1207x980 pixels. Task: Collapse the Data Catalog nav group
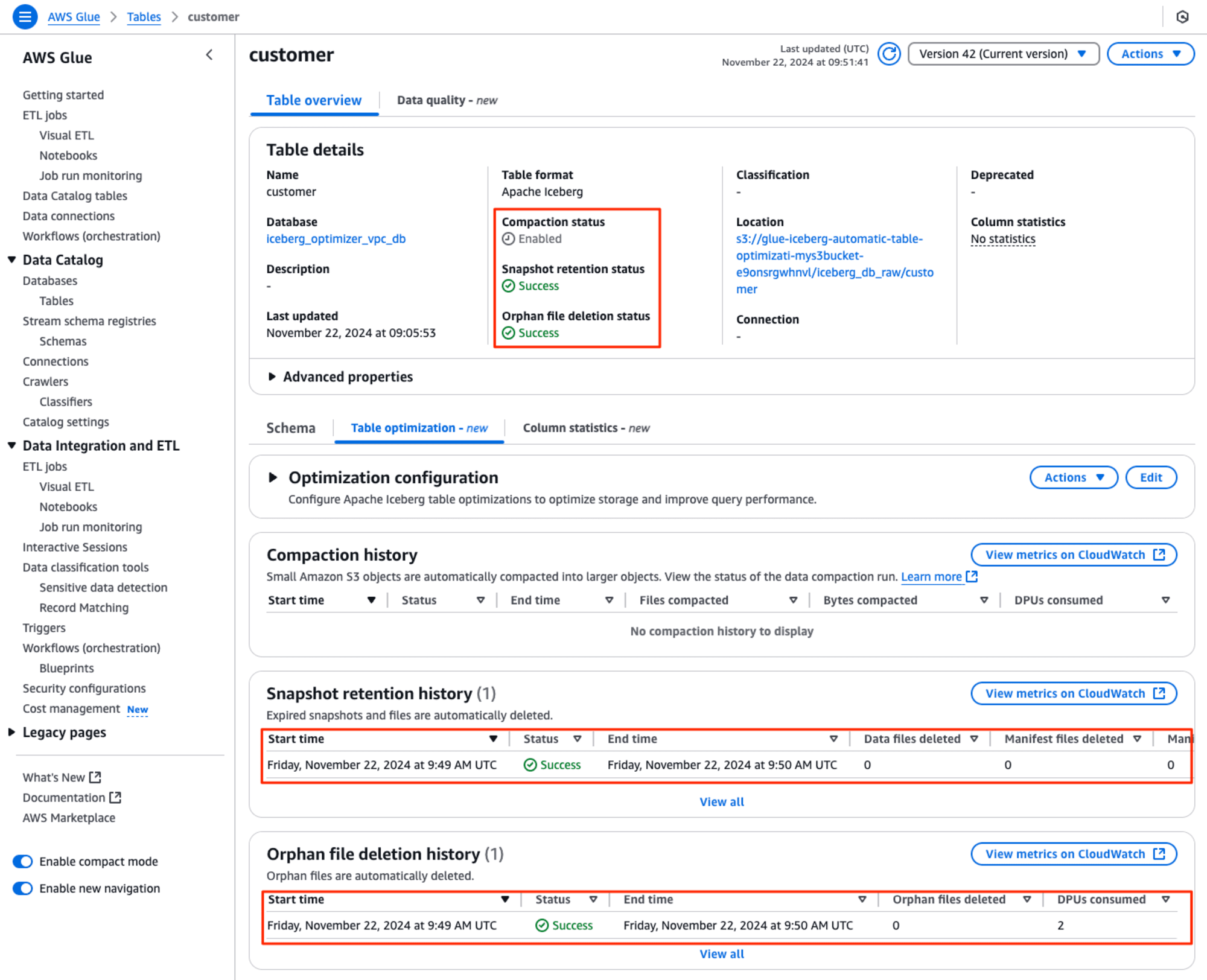tap(11, 259)
